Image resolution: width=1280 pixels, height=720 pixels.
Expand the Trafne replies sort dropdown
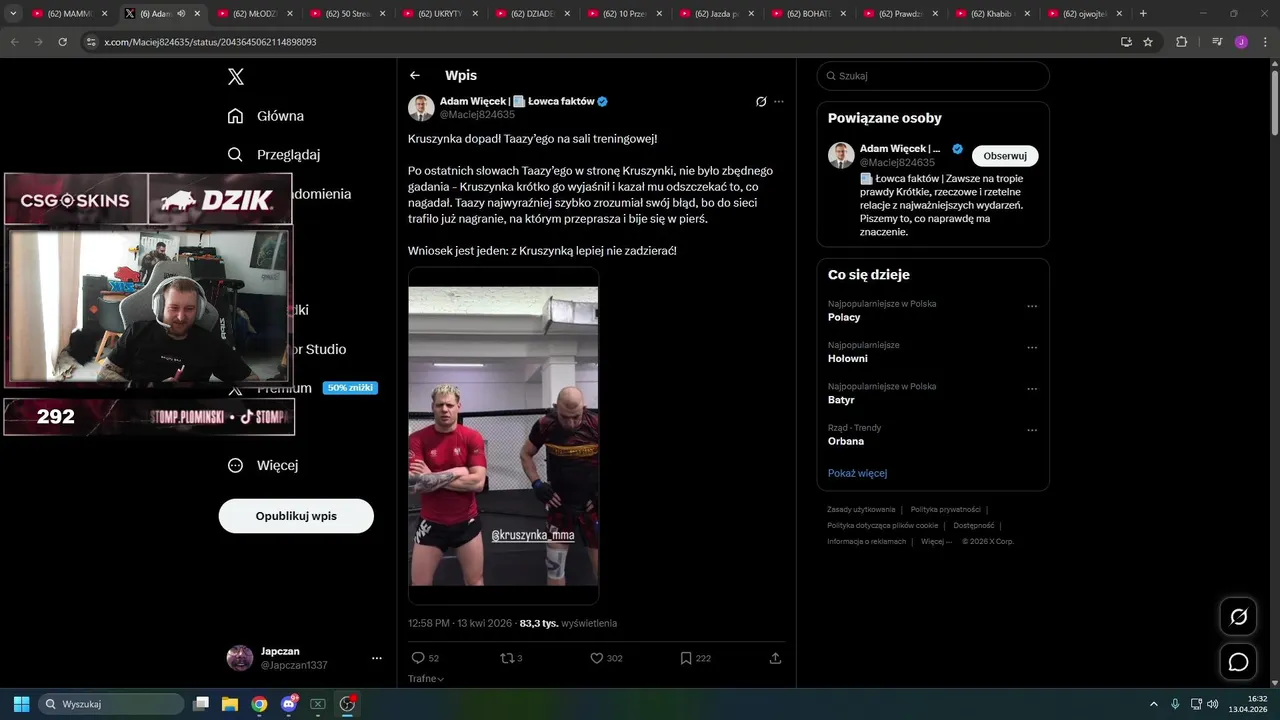pos(426,679)
